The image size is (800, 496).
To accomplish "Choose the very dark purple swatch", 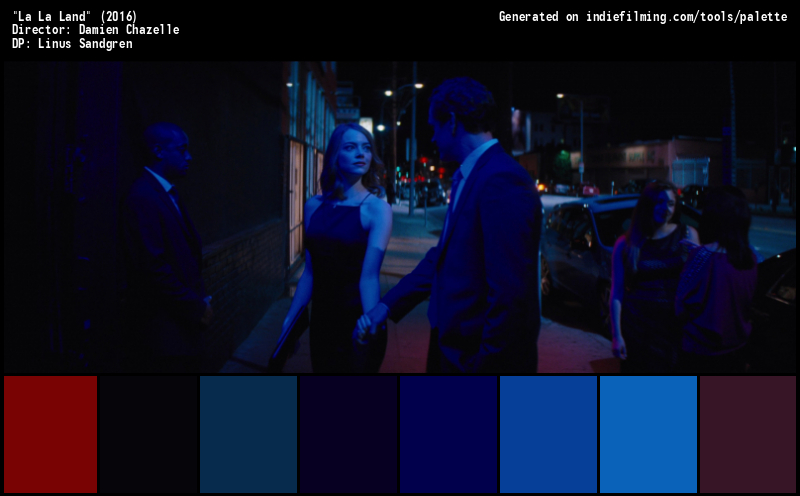I will (348, 434).
